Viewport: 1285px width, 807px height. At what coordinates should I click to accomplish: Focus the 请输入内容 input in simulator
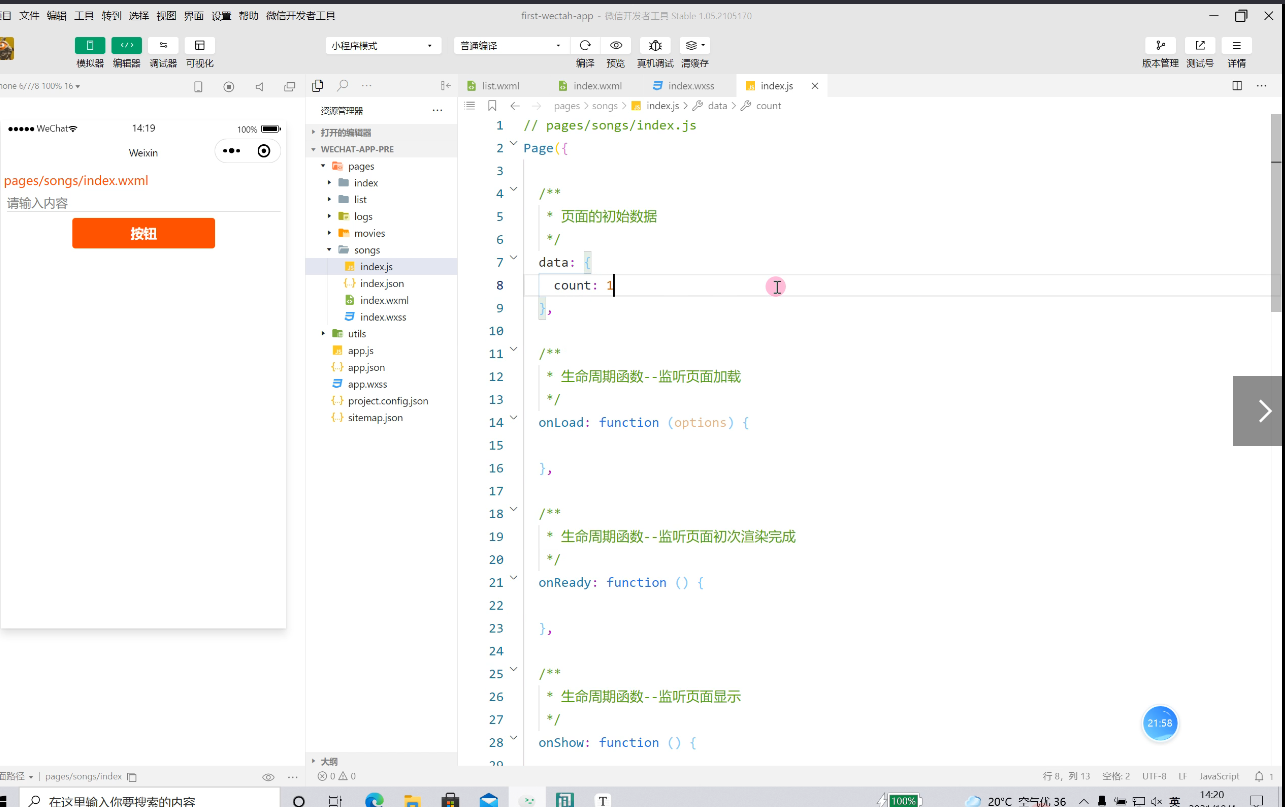pyautogui.click(x=143, y=203)
